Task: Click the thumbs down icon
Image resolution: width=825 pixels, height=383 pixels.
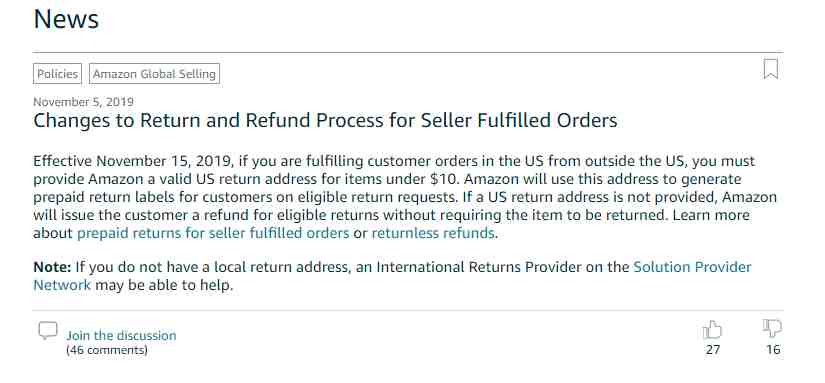Action: (x=772, y=328)
